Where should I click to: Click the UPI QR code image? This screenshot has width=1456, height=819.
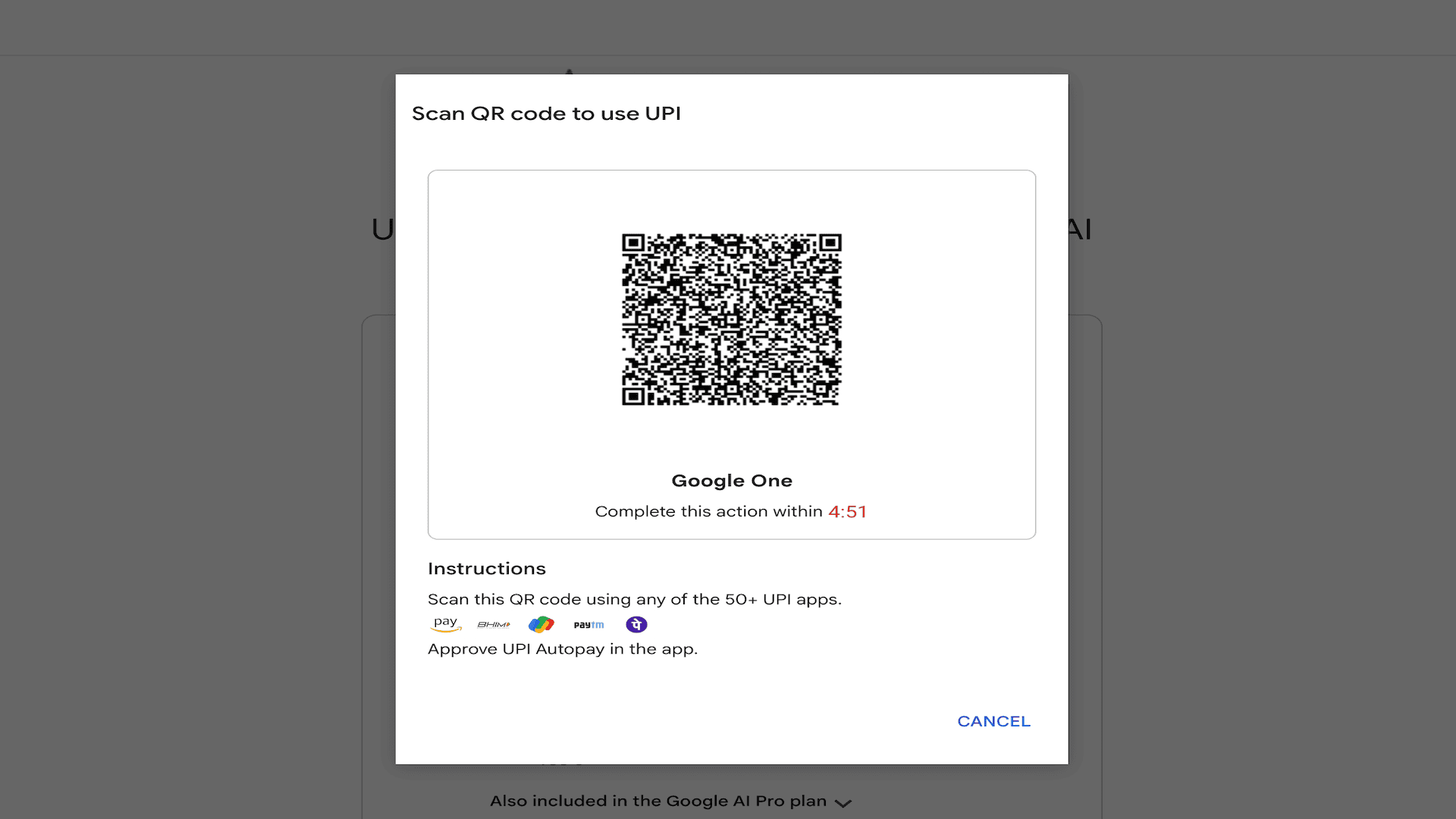click(x=732, y=319)
